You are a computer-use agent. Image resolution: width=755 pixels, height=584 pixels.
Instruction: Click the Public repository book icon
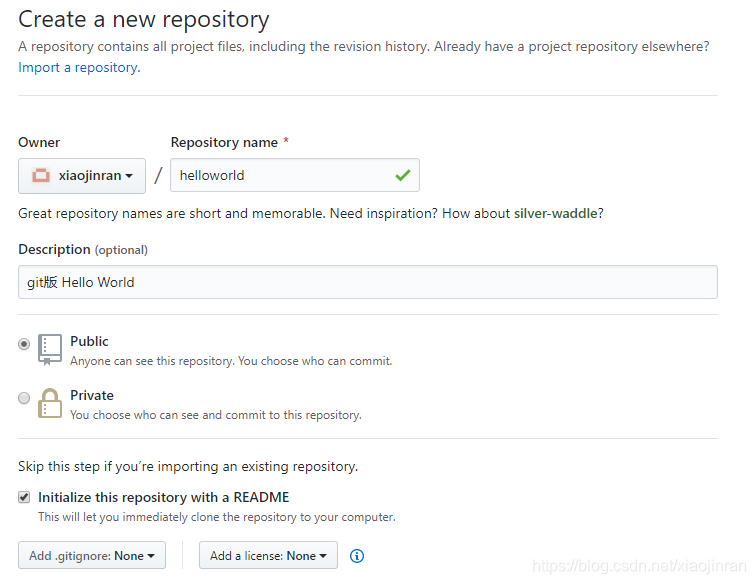tap(50, 350)
